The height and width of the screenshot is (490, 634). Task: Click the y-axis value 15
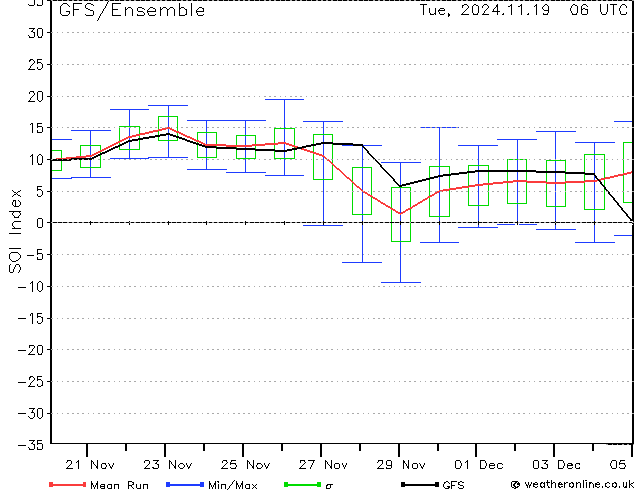tap(36, 128)
